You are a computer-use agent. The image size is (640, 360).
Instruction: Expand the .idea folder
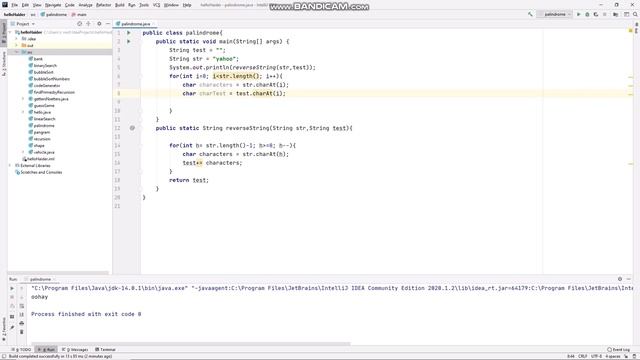(x=17, y=39)
